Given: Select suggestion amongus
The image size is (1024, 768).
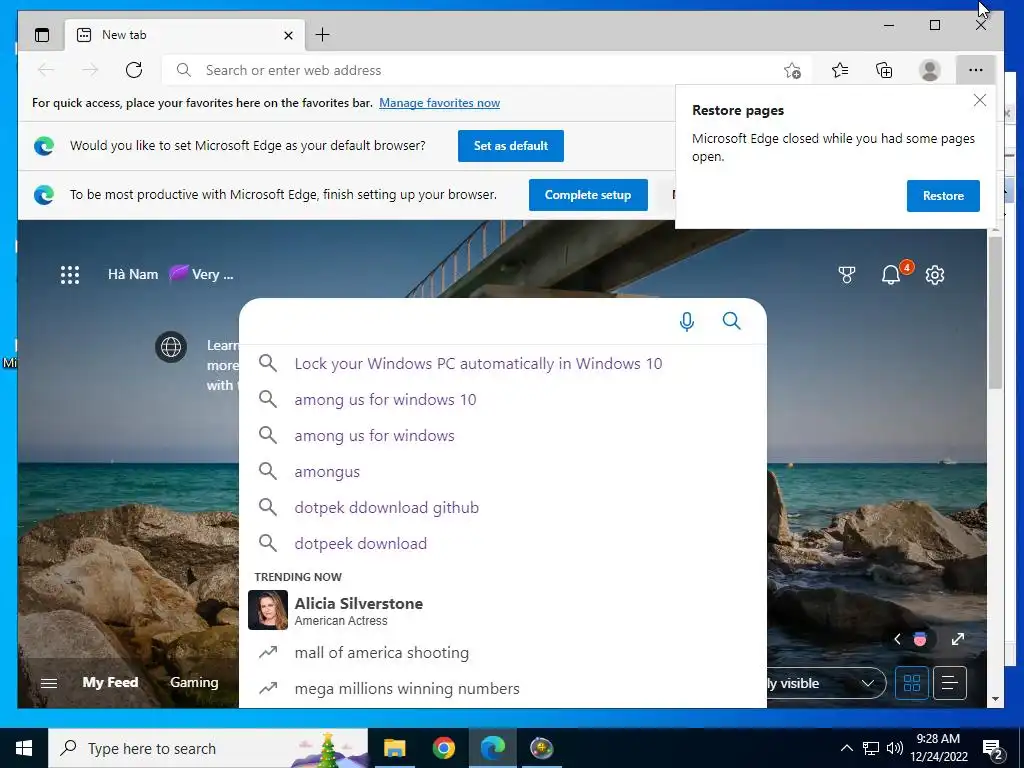Looking at the screenshot, I should click(x=503, y=471).
